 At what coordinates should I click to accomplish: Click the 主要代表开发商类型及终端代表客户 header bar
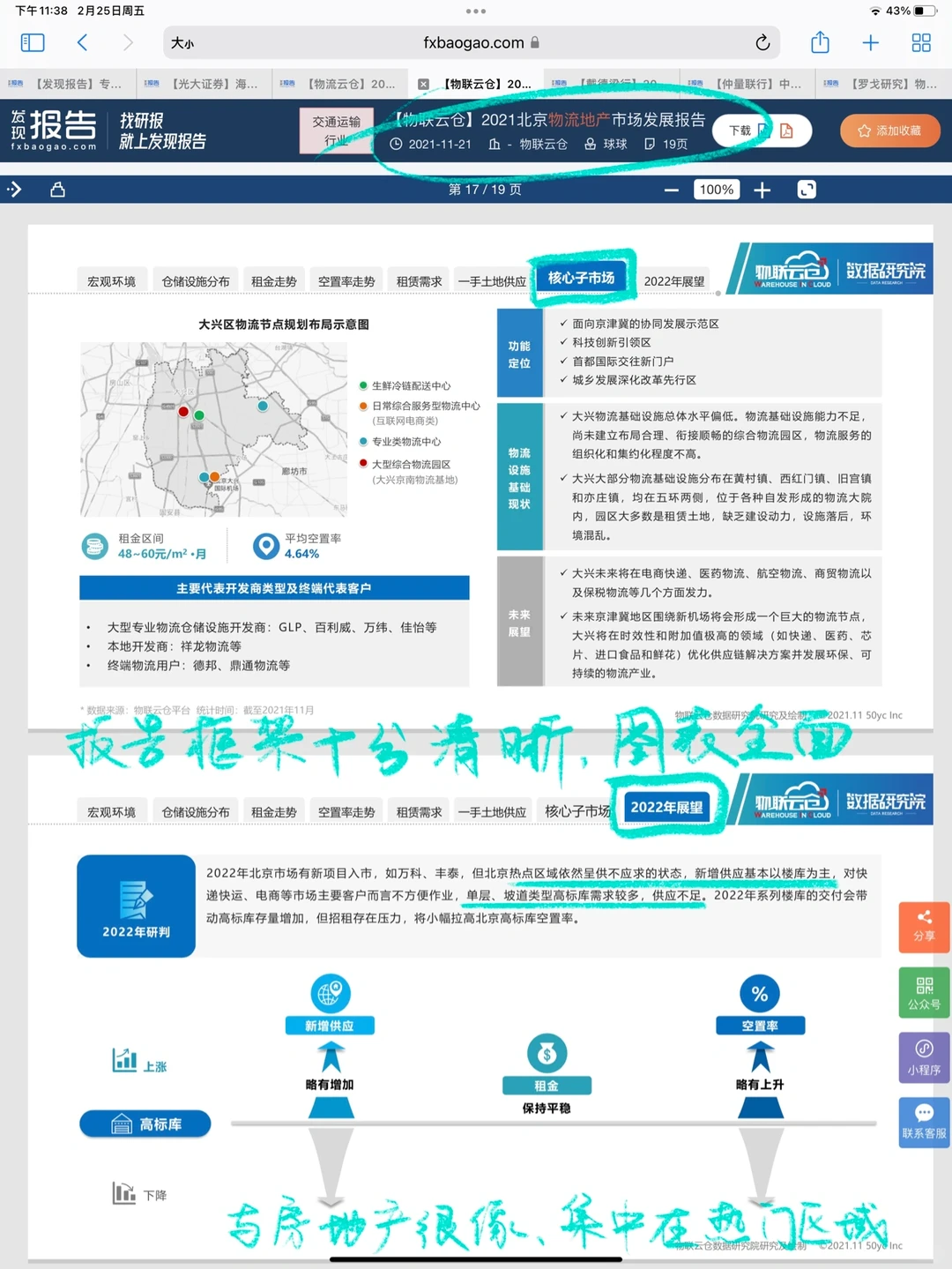(274, 588)
